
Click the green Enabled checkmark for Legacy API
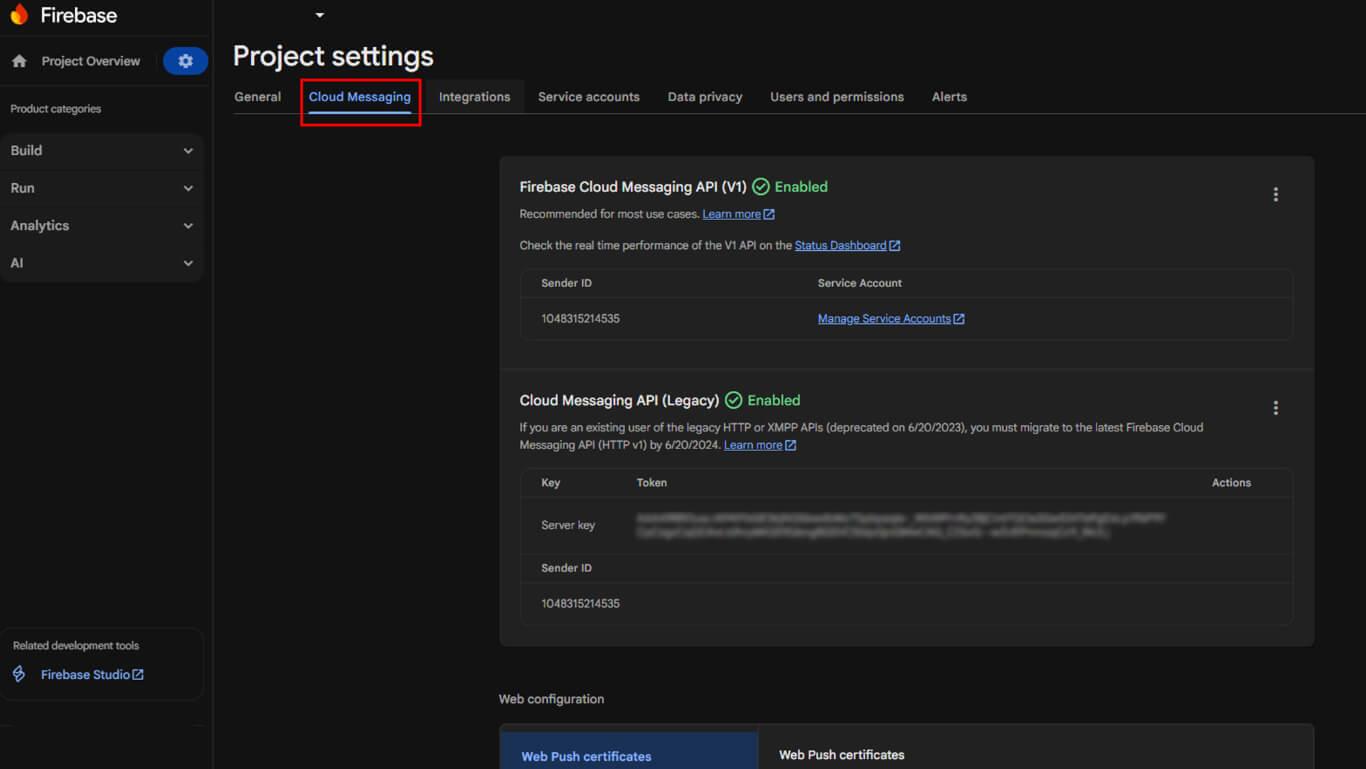734,401
